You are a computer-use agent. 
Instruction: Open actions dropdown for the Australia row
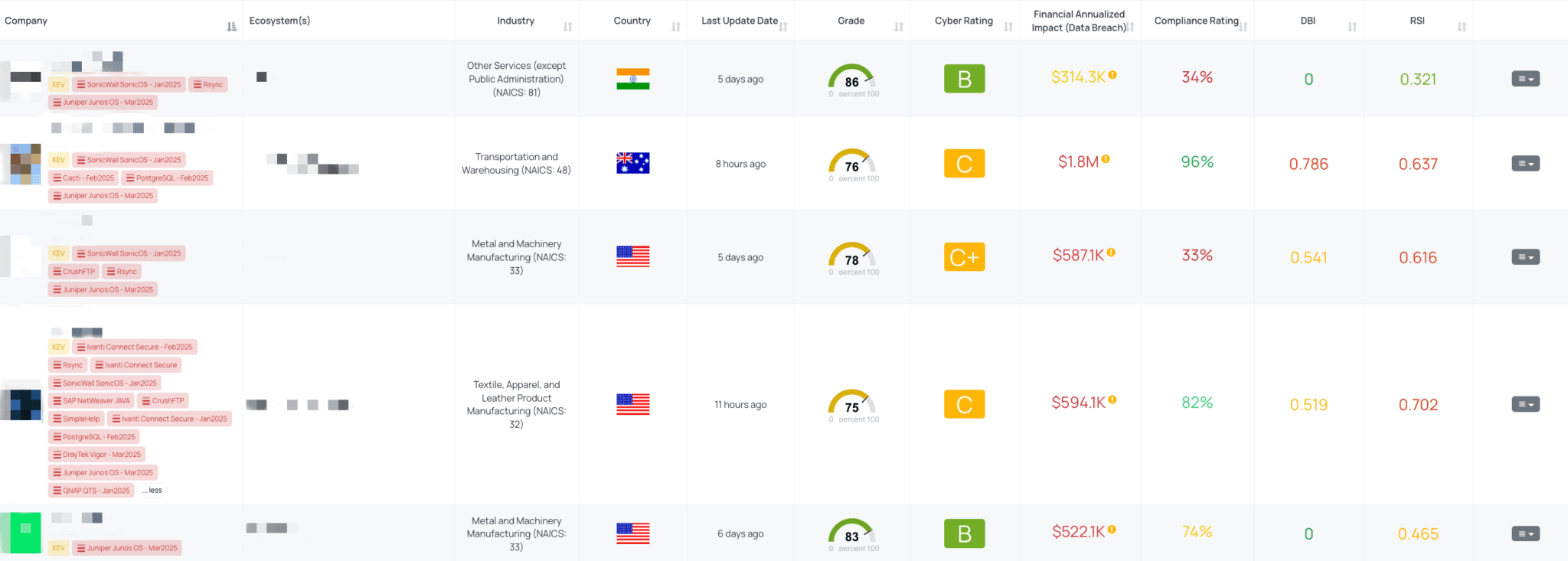pyautogui.click(x=1525, y=163)
